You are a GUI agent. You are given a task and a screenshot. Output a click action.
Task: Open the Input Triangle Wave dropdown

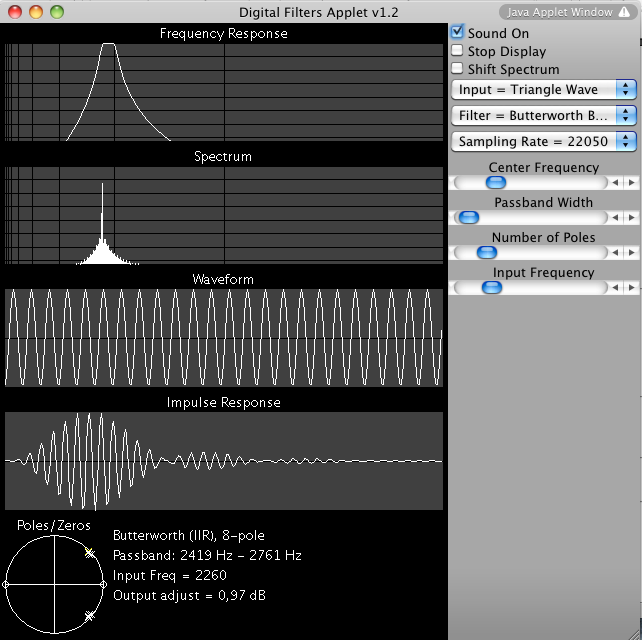pyautogui.click(x=544, y=90)
